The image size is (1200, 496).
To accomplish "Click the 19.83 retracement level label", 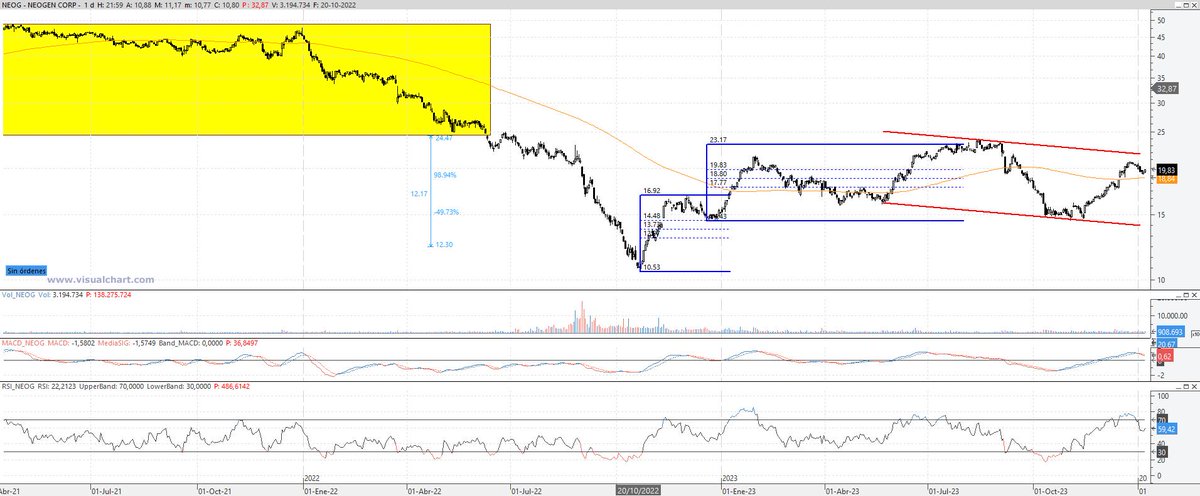I will click(x=717, y=165).
